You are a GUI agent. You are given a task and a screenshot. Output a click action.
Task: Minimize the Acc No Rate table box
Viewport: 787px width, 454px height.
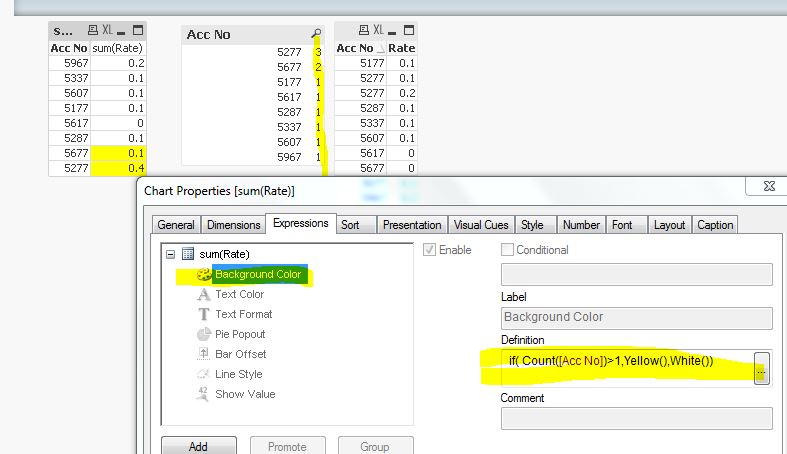[x=392, y=32]
